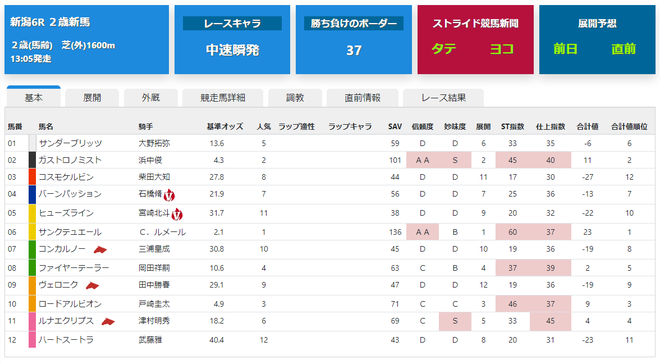Screen dimensions: 660x364
Task: Open the タテ stride newspaper link
Action: point(444,49)
